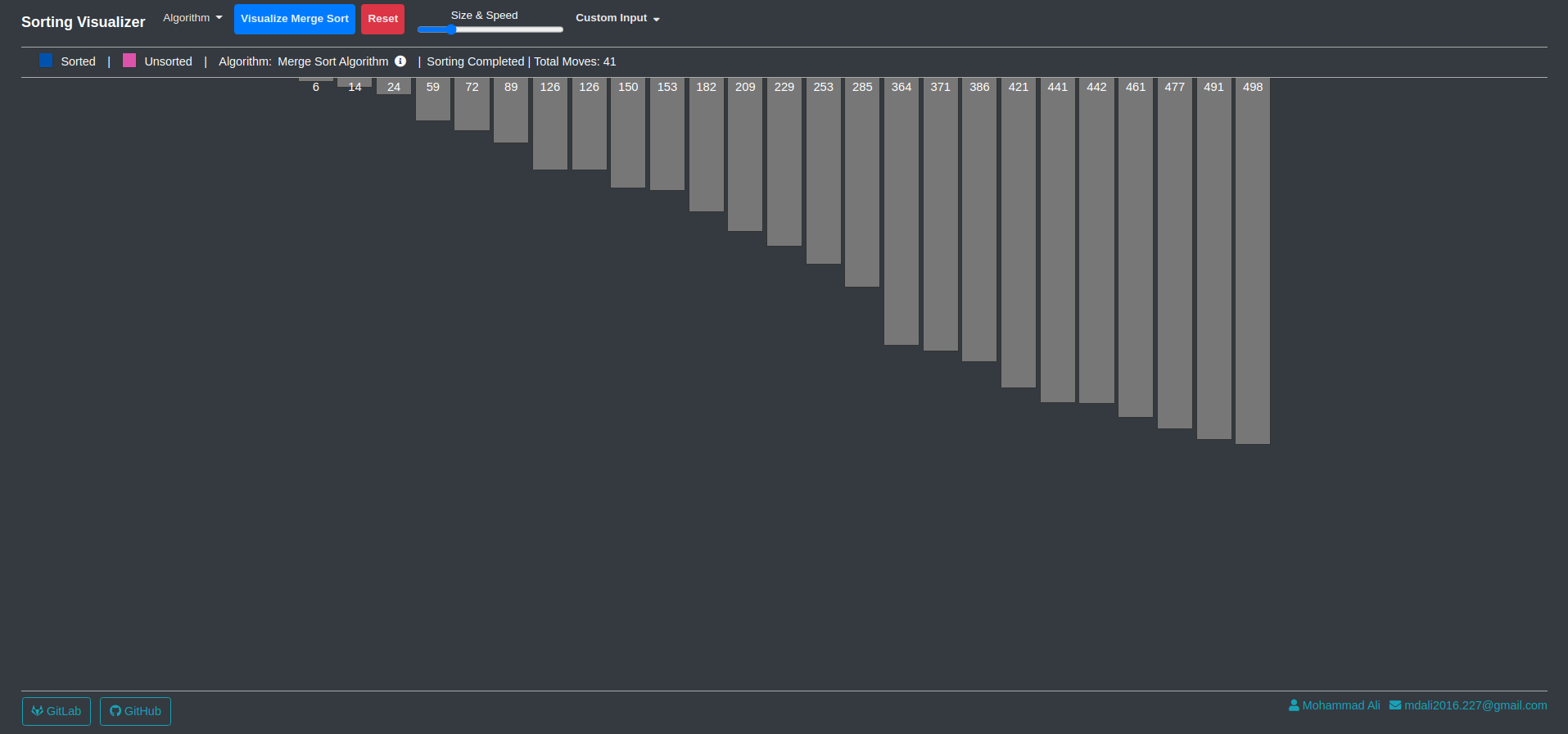
Task: Click the envelope icon before email address
Action: [x=1395, y=705]
